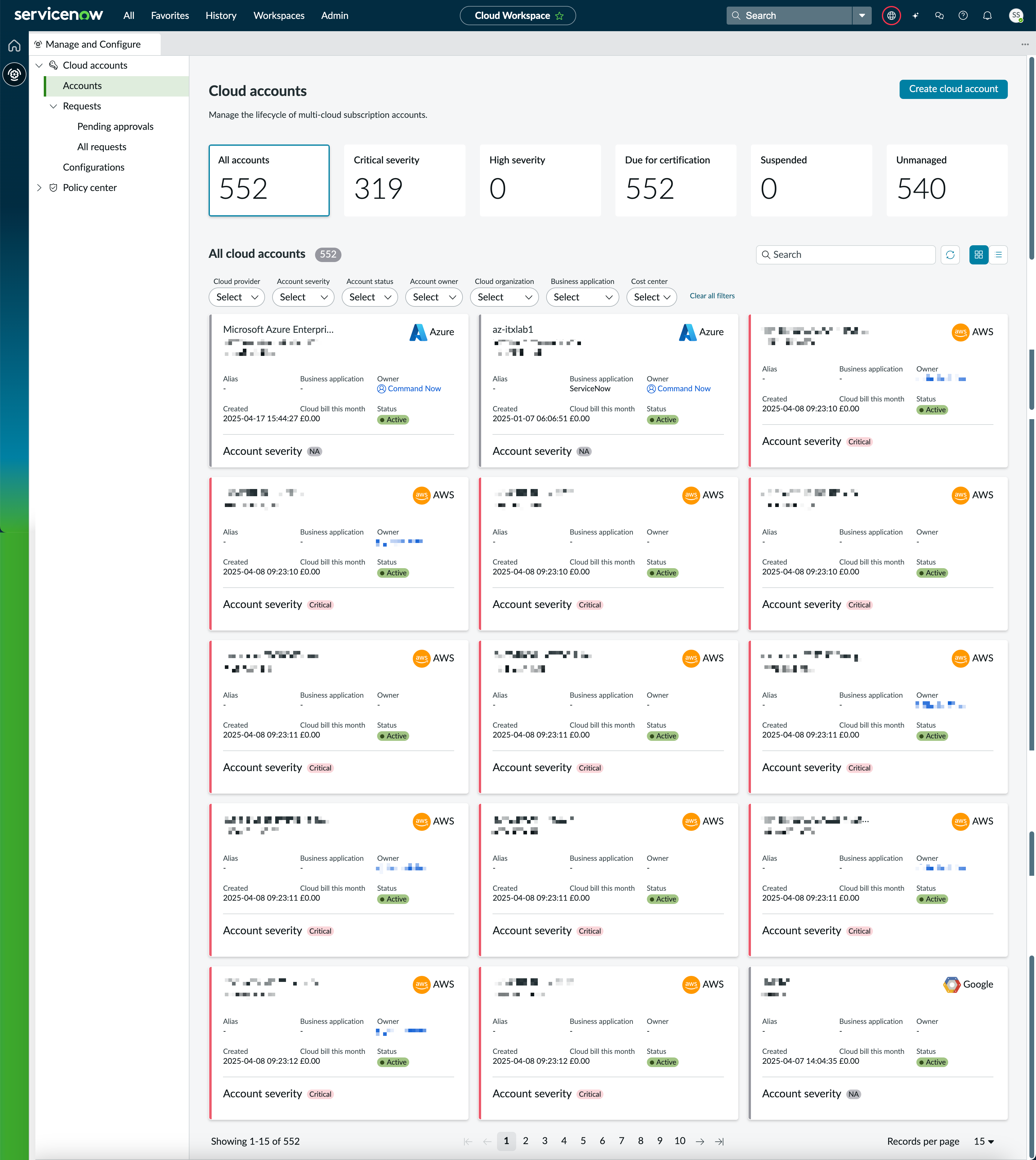Open the notifications bell
The image size is (1036, 1160).
coord(988,15)
